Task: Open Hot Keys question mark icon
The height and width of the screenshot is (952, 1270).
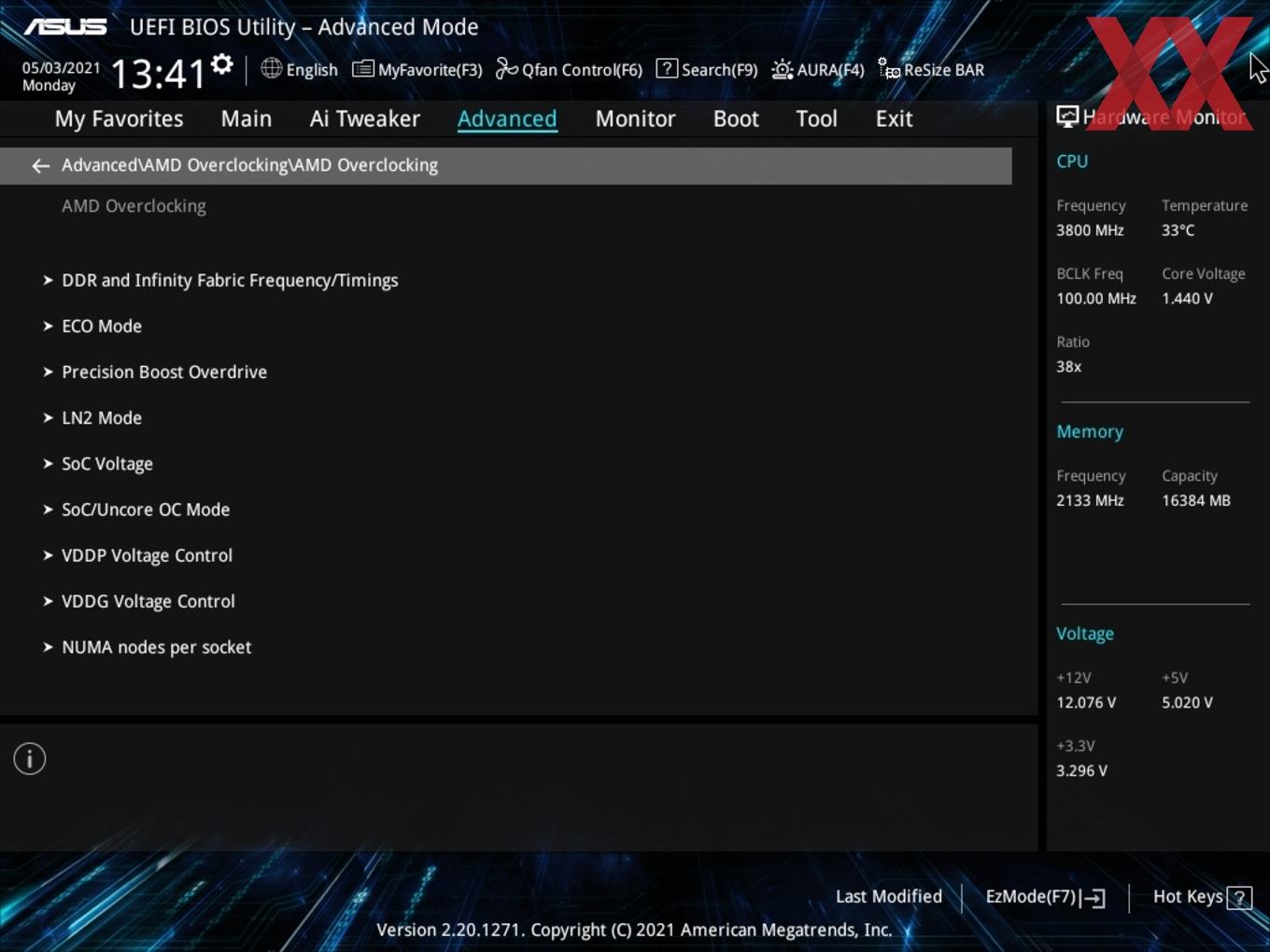Action: tap(1239, 898)
